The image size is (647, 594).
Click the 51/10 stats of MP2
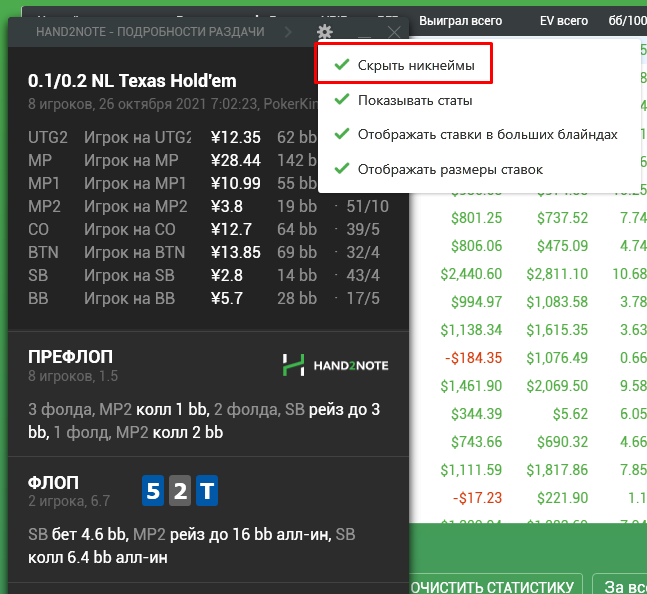[x=368, y=206]
